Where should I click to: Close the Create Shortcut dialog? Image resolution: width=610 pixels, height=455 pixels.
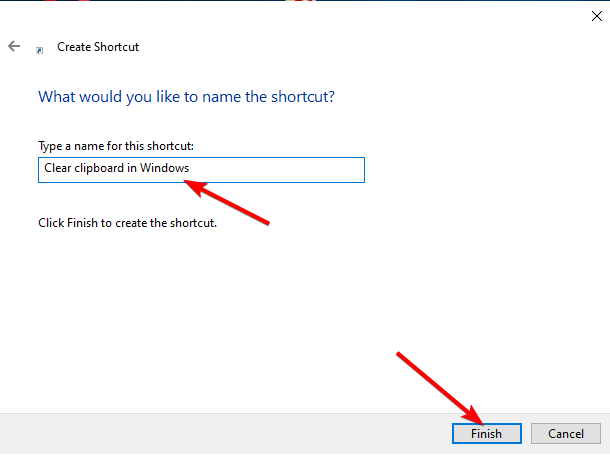pyautogui.click(x=596, y=16)
